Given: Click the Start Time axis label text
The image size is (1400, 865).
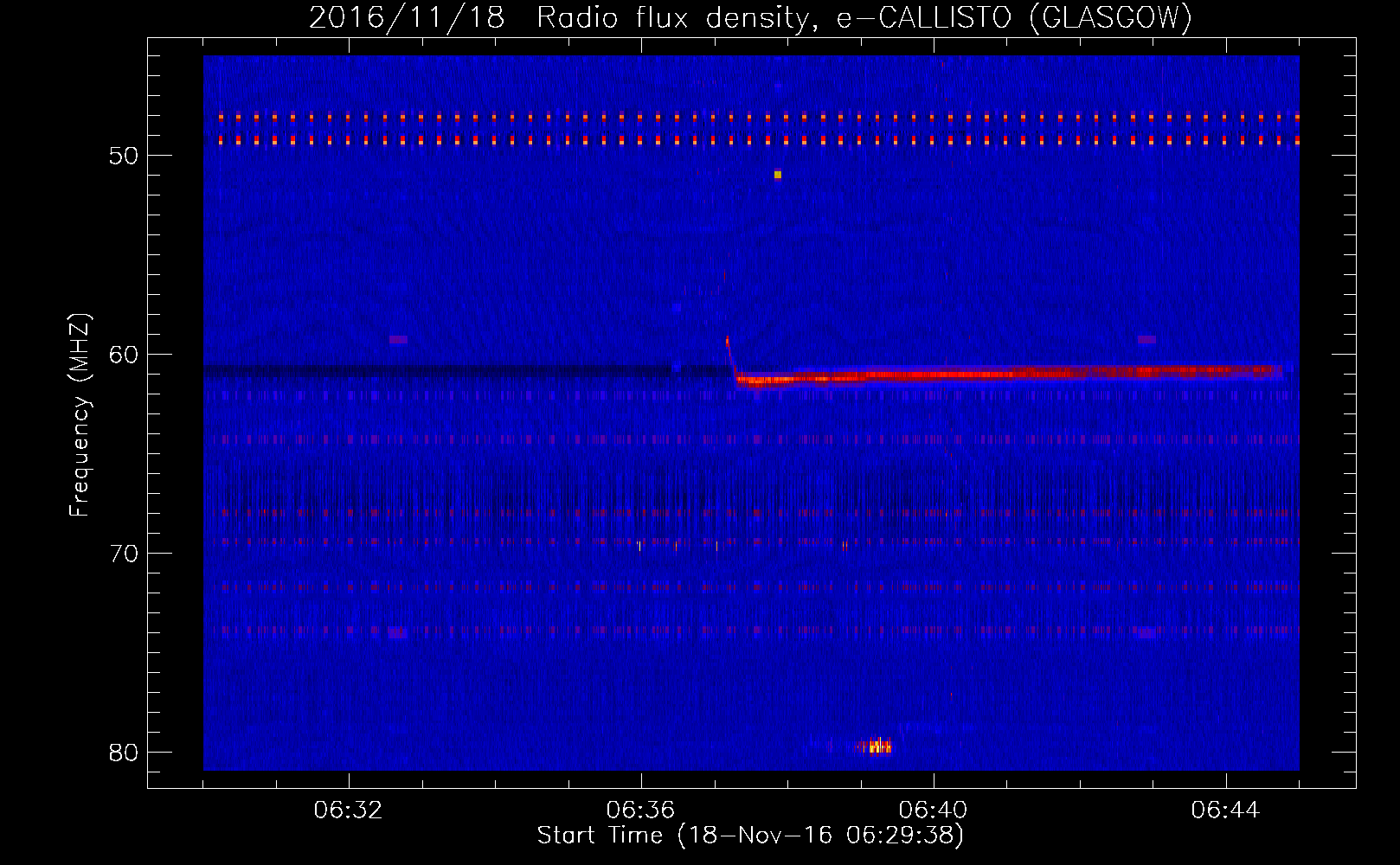Looking at the screenshot, I should 750,836.
